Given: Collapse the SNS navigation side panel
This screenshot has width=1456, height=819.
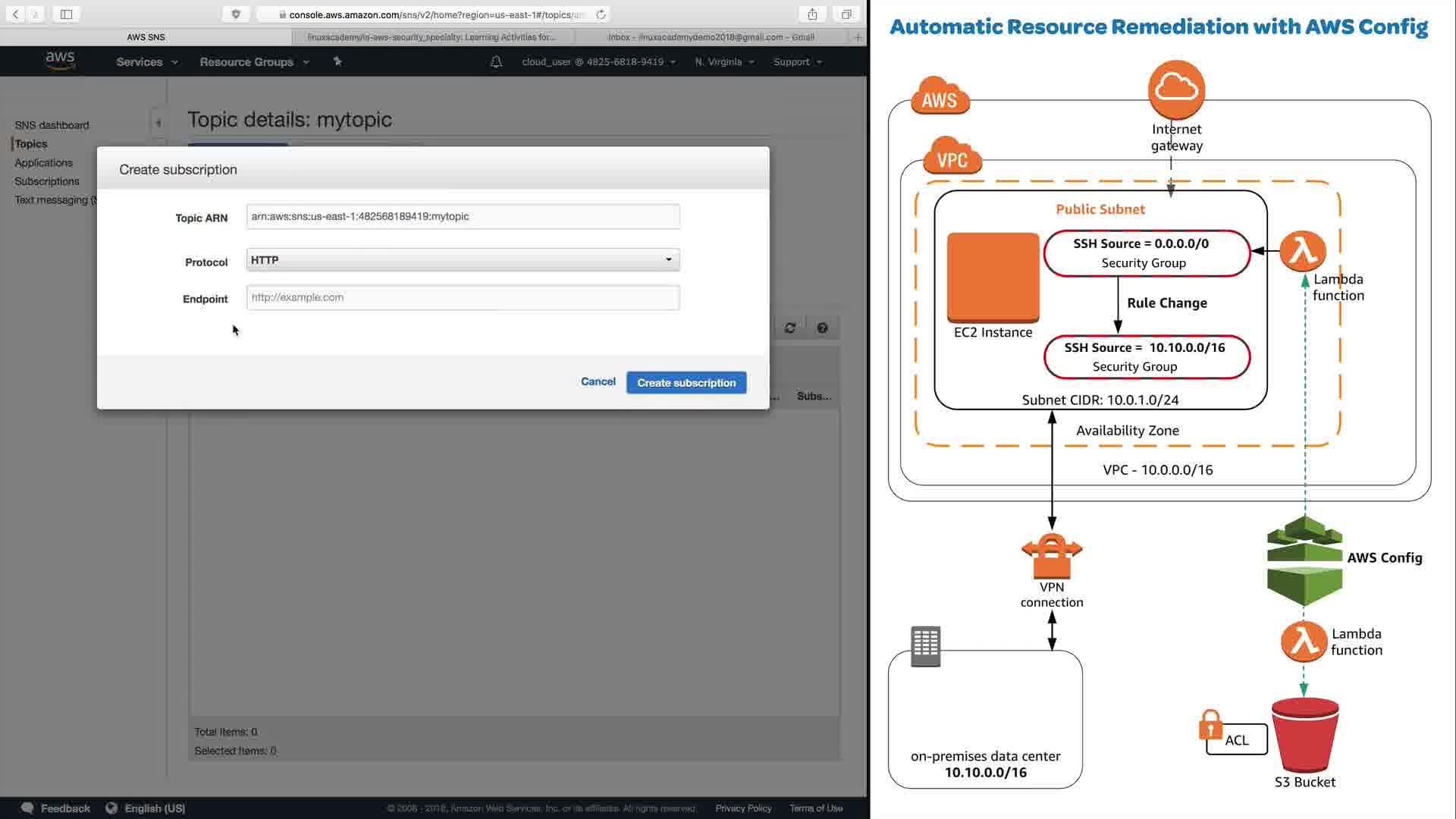Looking at the screenshot, I should (x=158, y=122).
